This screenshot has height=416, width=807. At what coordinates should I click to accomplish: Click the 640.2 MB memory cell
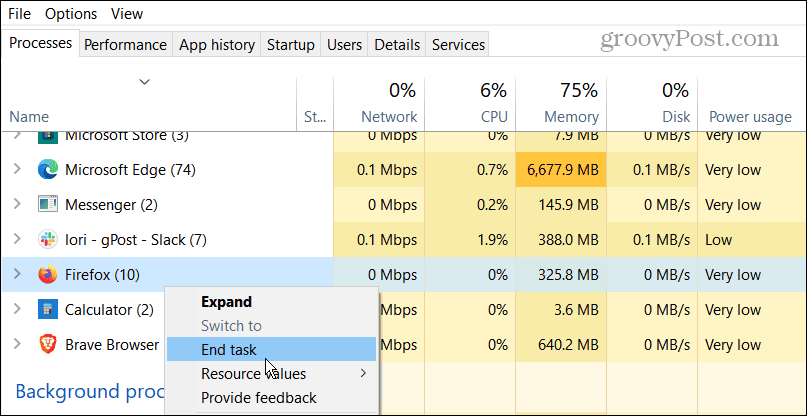click(561, 345)
